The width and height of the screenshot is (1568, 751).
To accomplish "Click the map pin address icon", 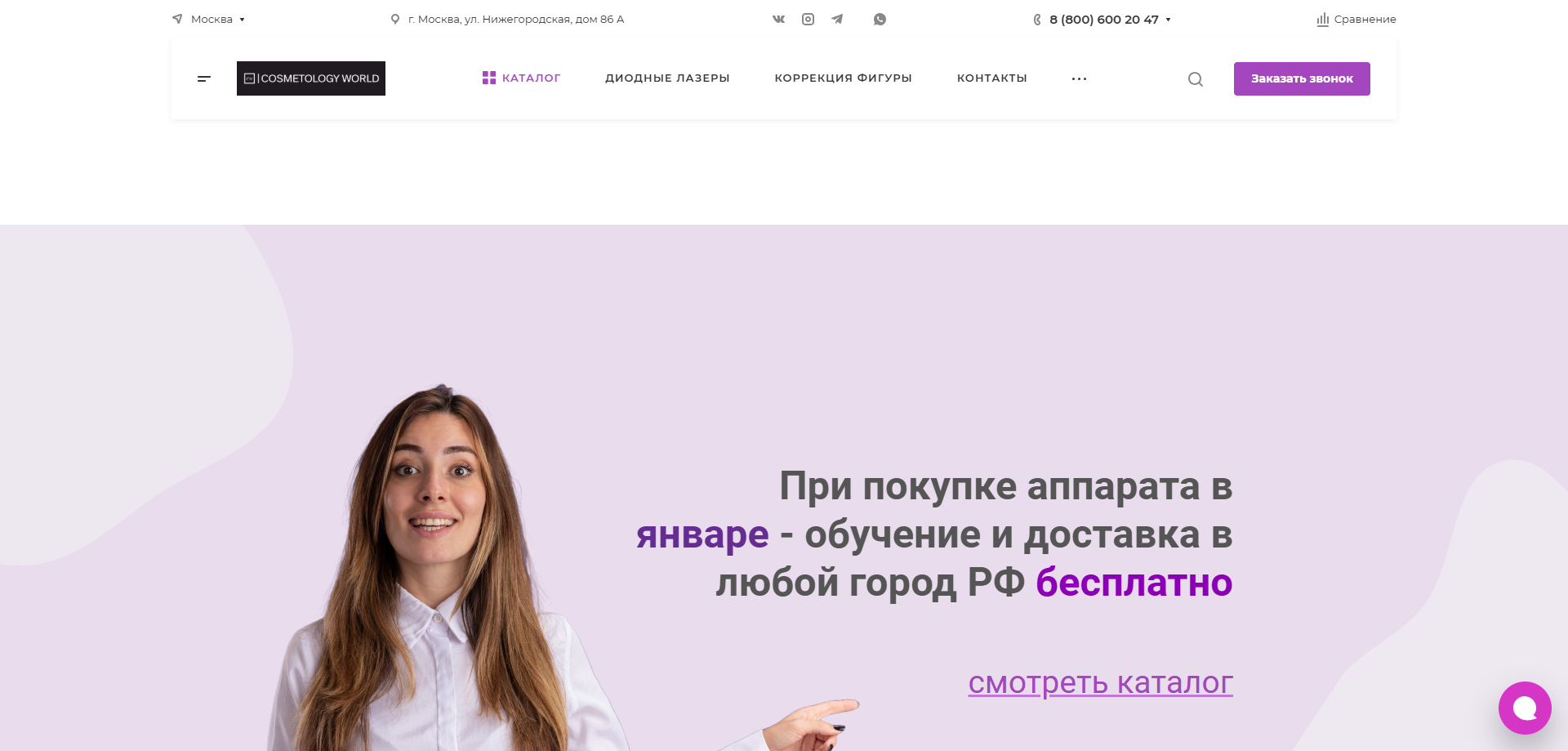I will point(395,19).
